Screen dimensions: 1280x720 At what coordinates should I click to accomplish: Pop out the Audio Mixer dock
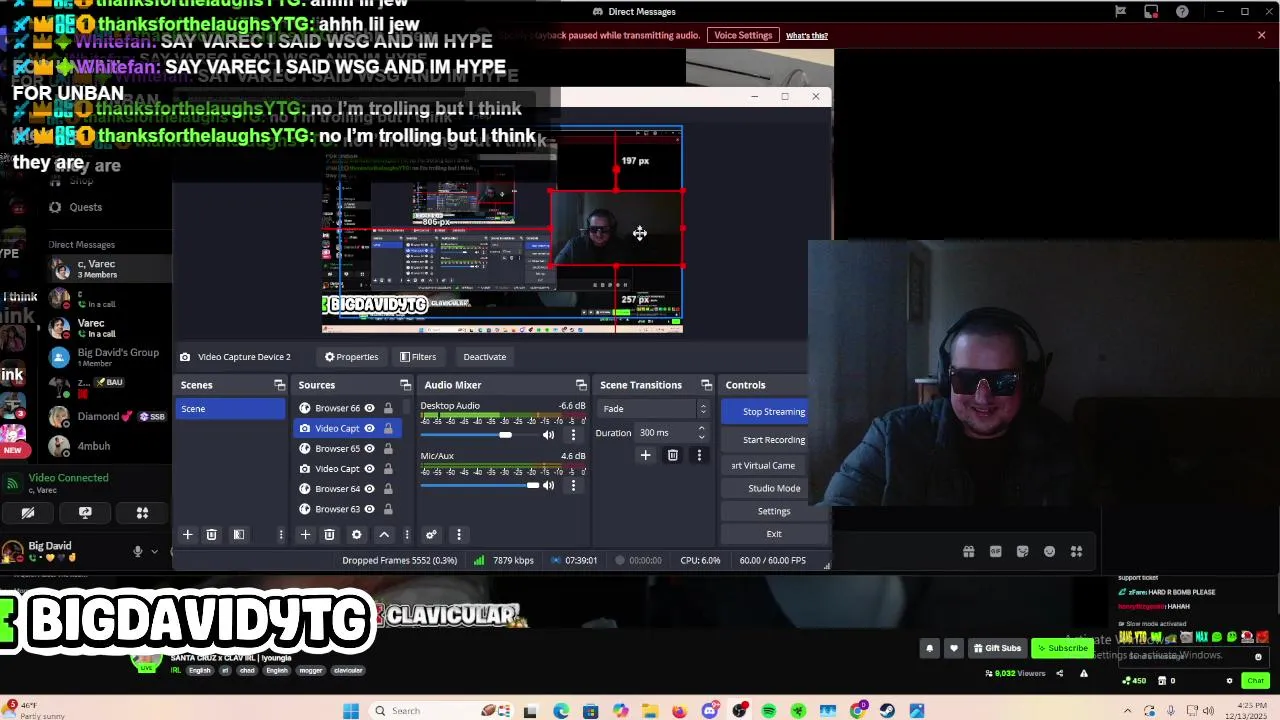(581, 385)
